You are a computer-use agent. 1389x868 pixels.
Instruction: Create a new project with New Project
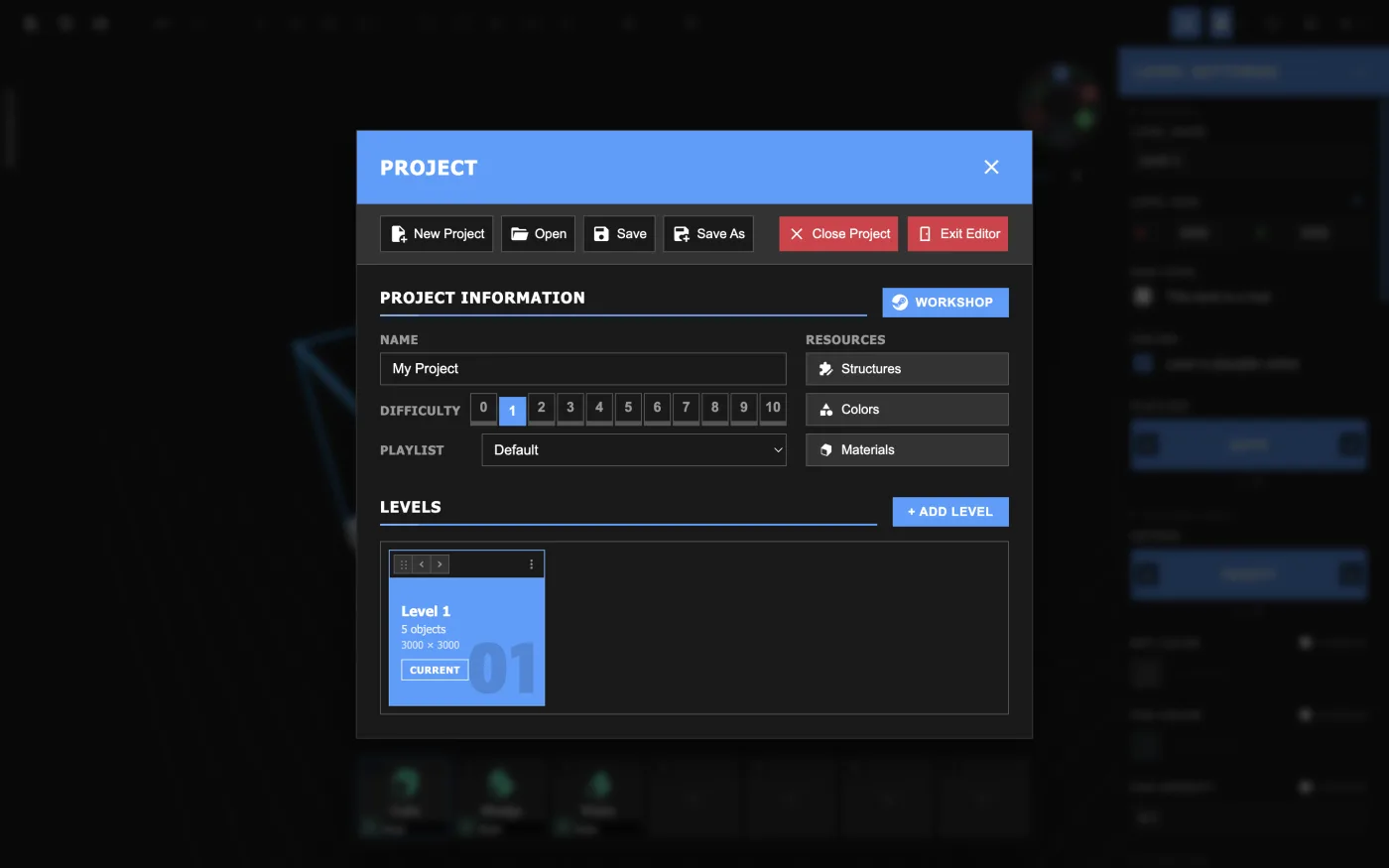click(x=437, y=234)
